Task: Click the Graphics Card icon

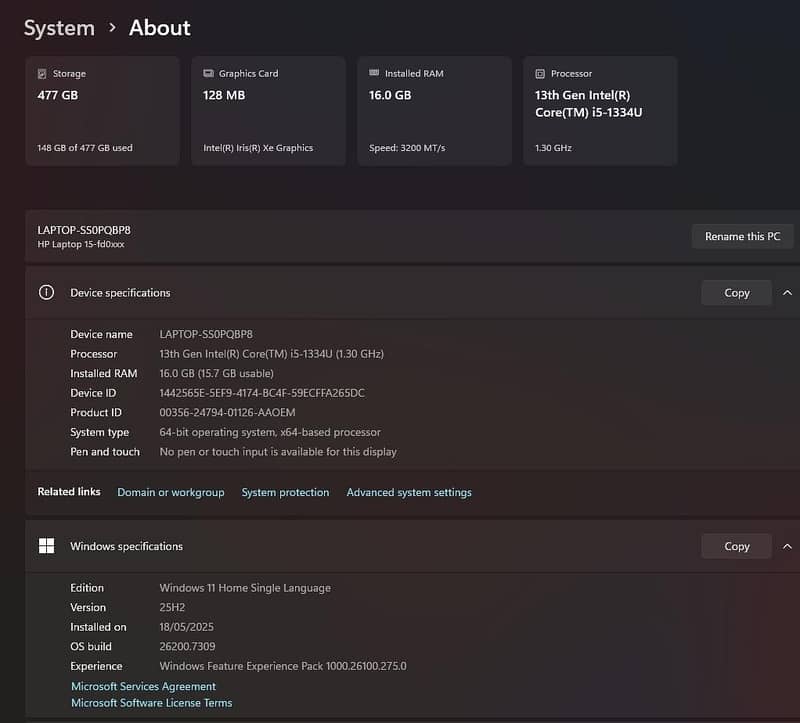Action: 208,74
